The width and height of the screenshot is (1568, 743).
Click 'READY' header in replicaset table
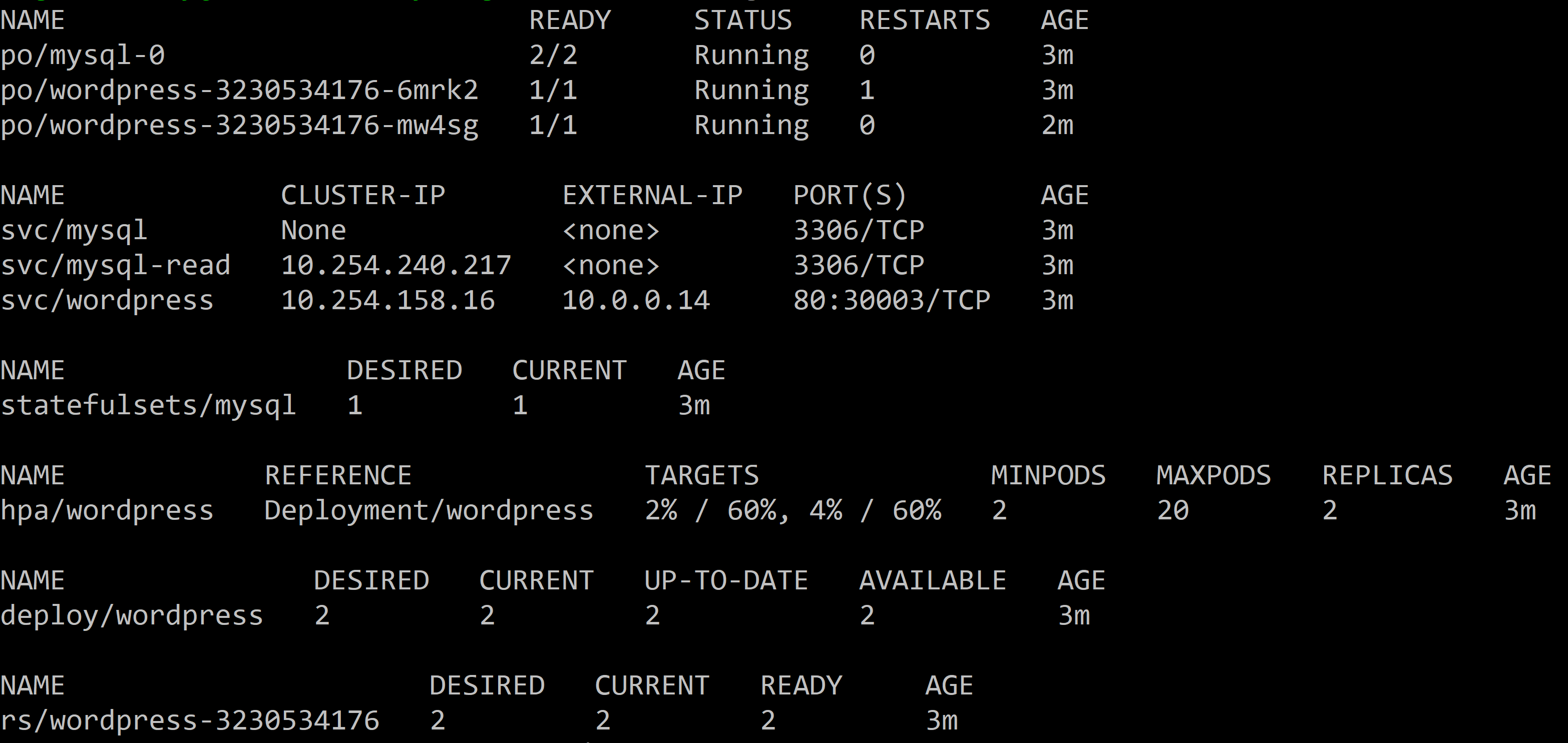click(x=801, y=686)
